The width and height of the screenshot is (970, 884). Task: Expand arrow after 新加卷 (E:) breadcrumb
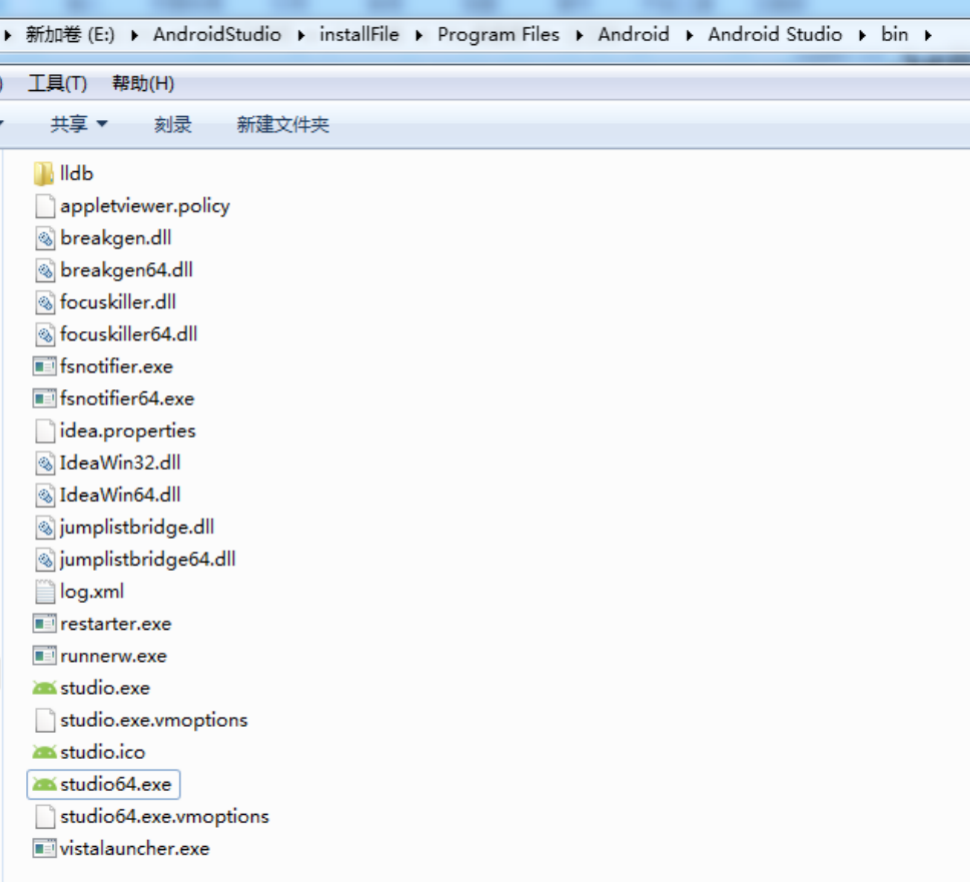tap(134, 35)
